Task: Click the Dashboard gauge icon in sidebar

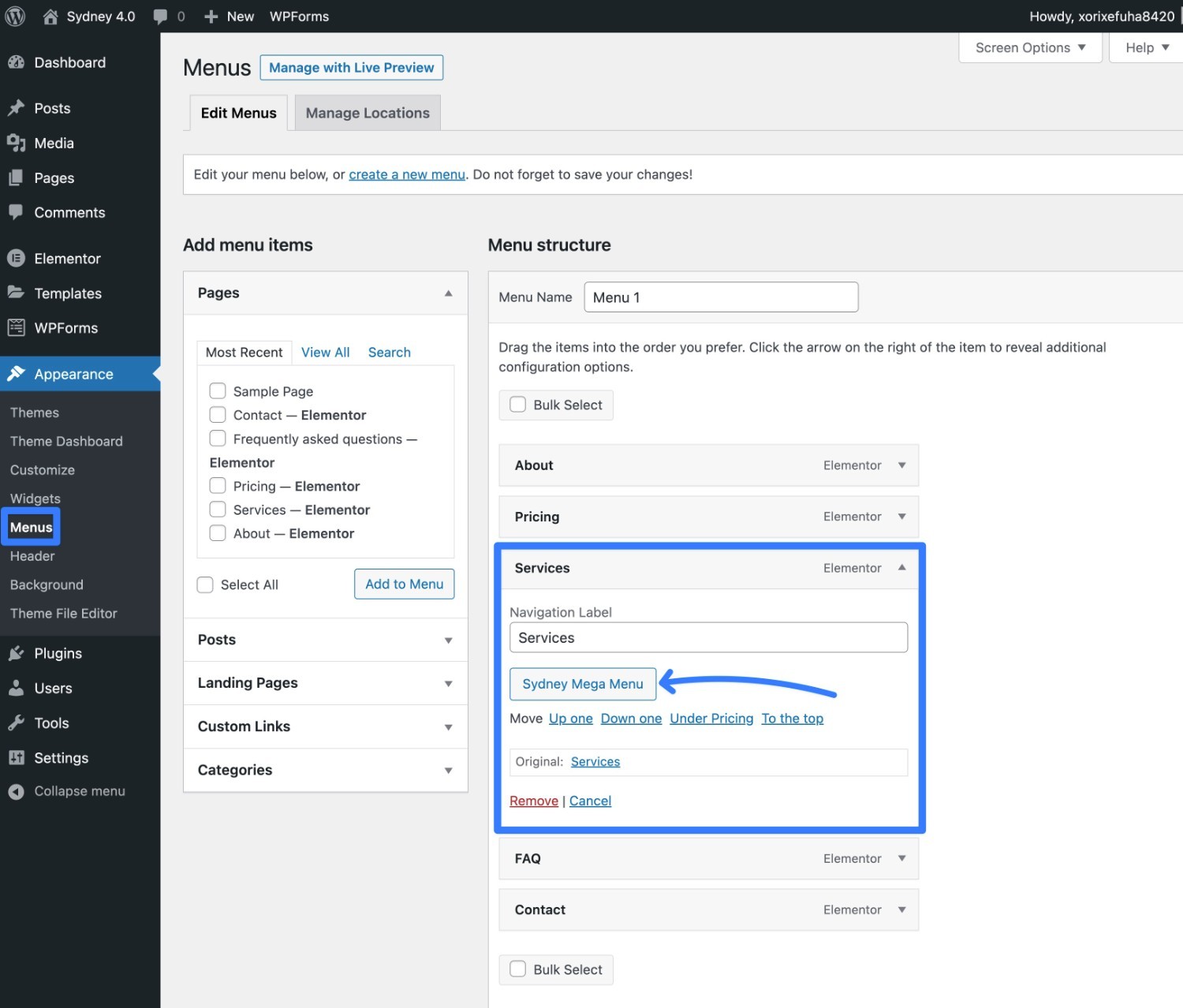Action: [x=16, y=62]
